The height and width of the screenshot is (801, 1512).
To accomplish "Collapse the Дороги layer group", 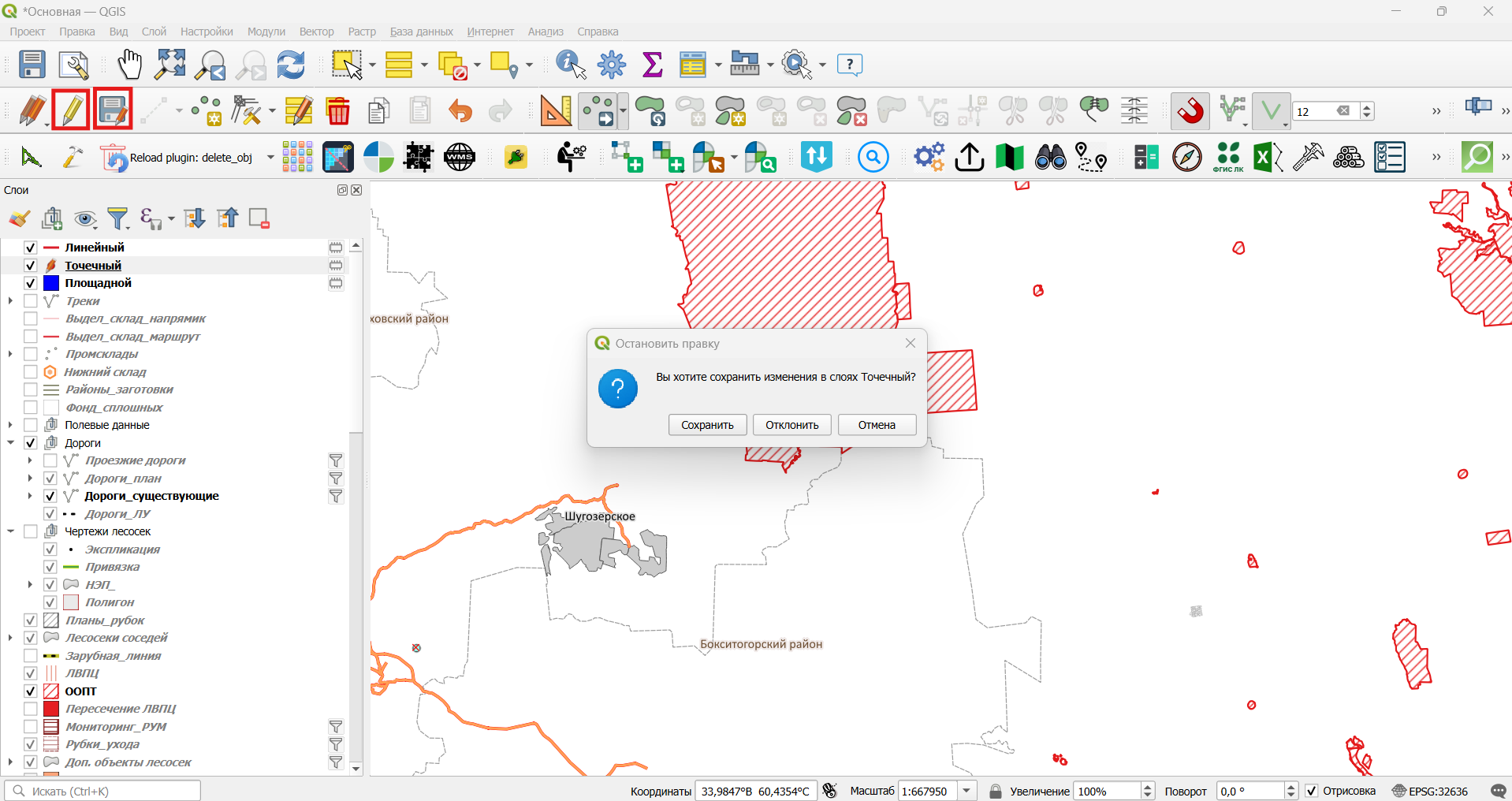I will click(10, 443).
